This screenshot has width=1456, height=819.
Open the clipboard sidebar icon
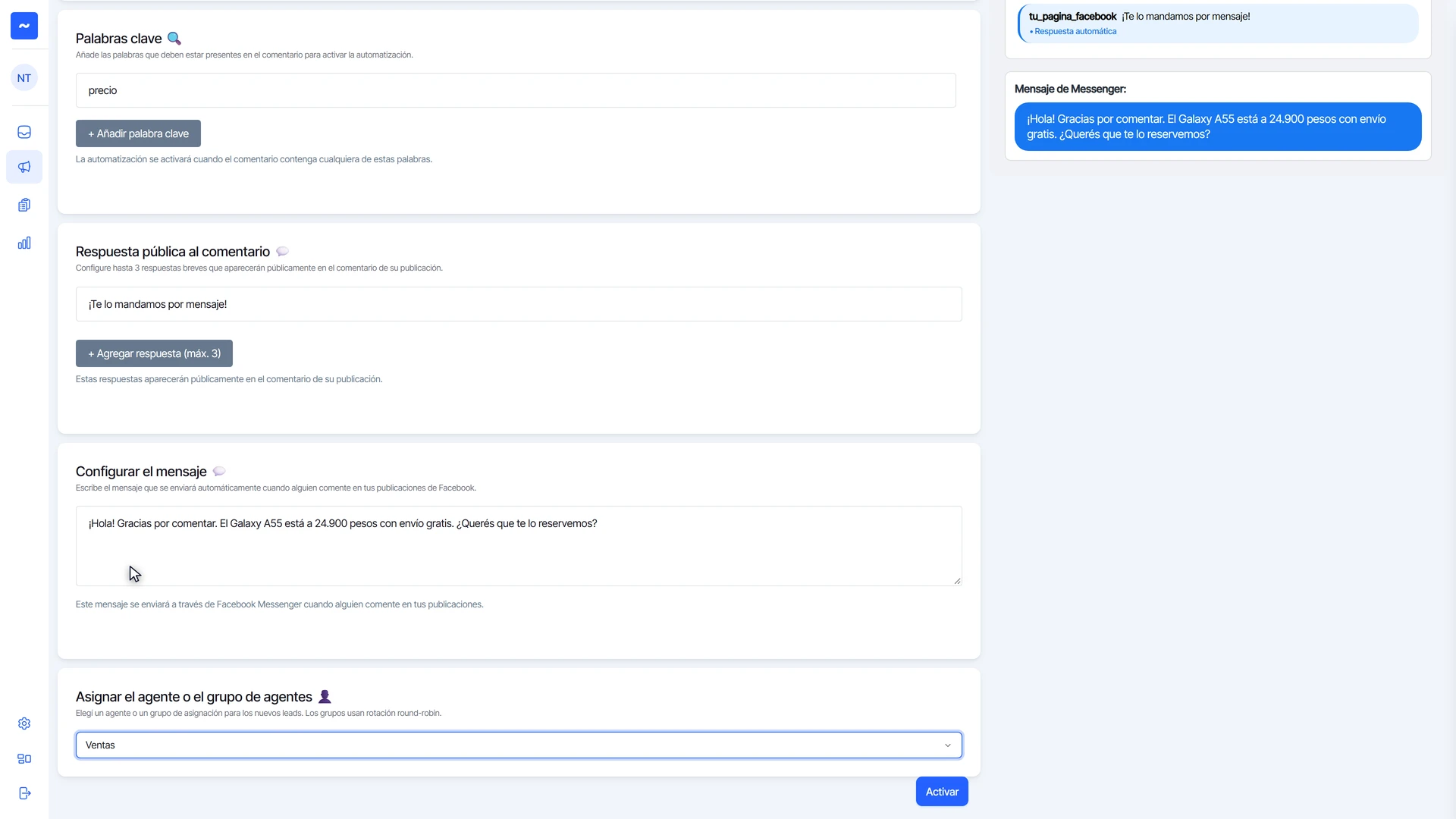click(24, 205)
